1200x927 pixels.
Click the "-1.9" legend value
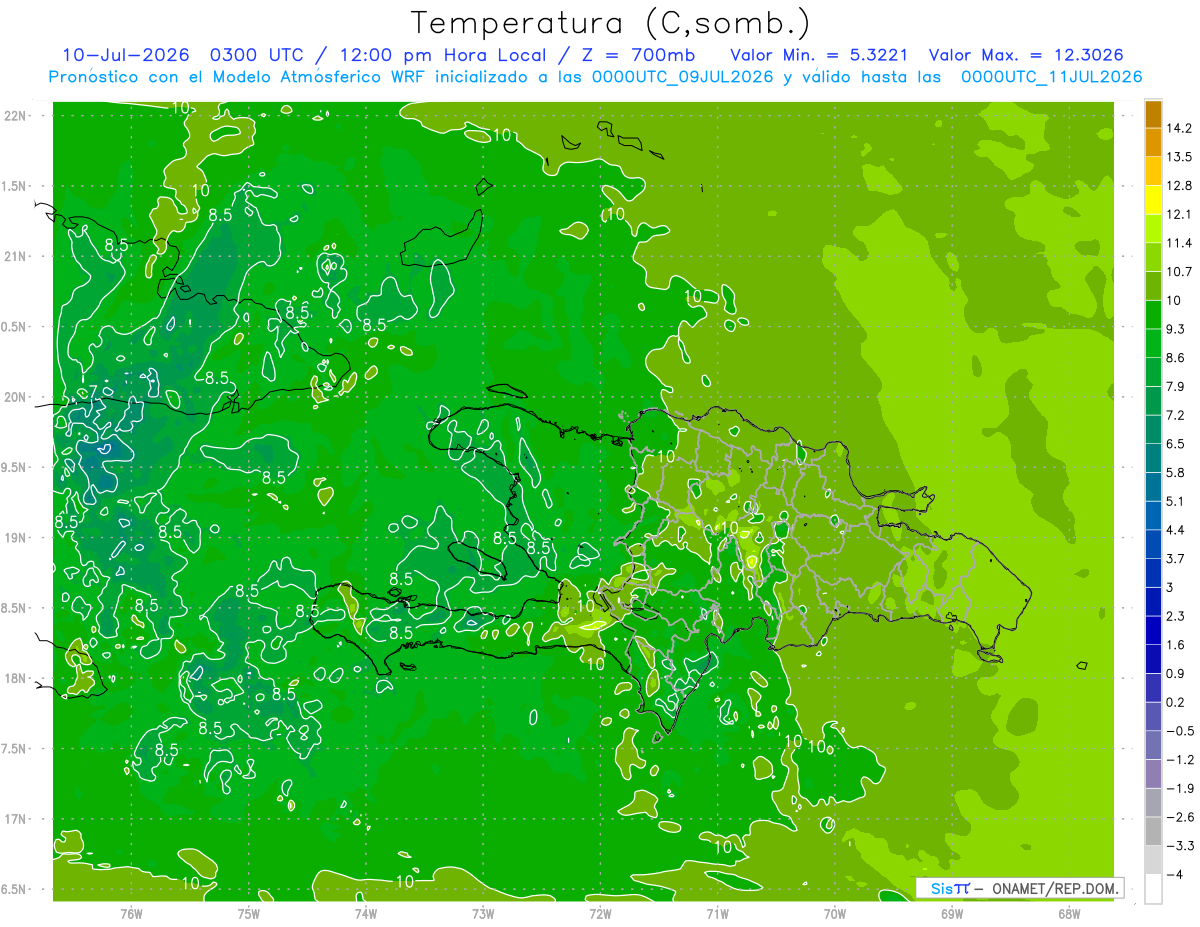coord(1179,788)
